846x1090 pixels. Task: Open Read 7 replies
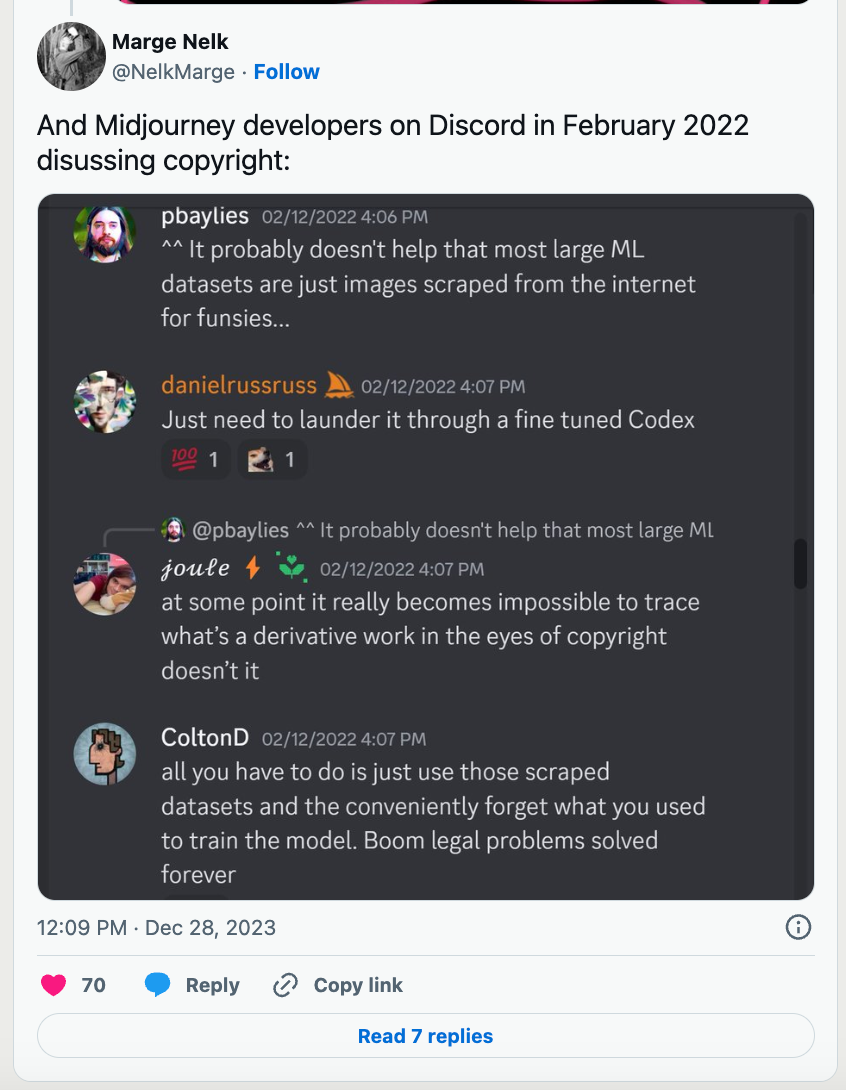tap(425, 1036)
